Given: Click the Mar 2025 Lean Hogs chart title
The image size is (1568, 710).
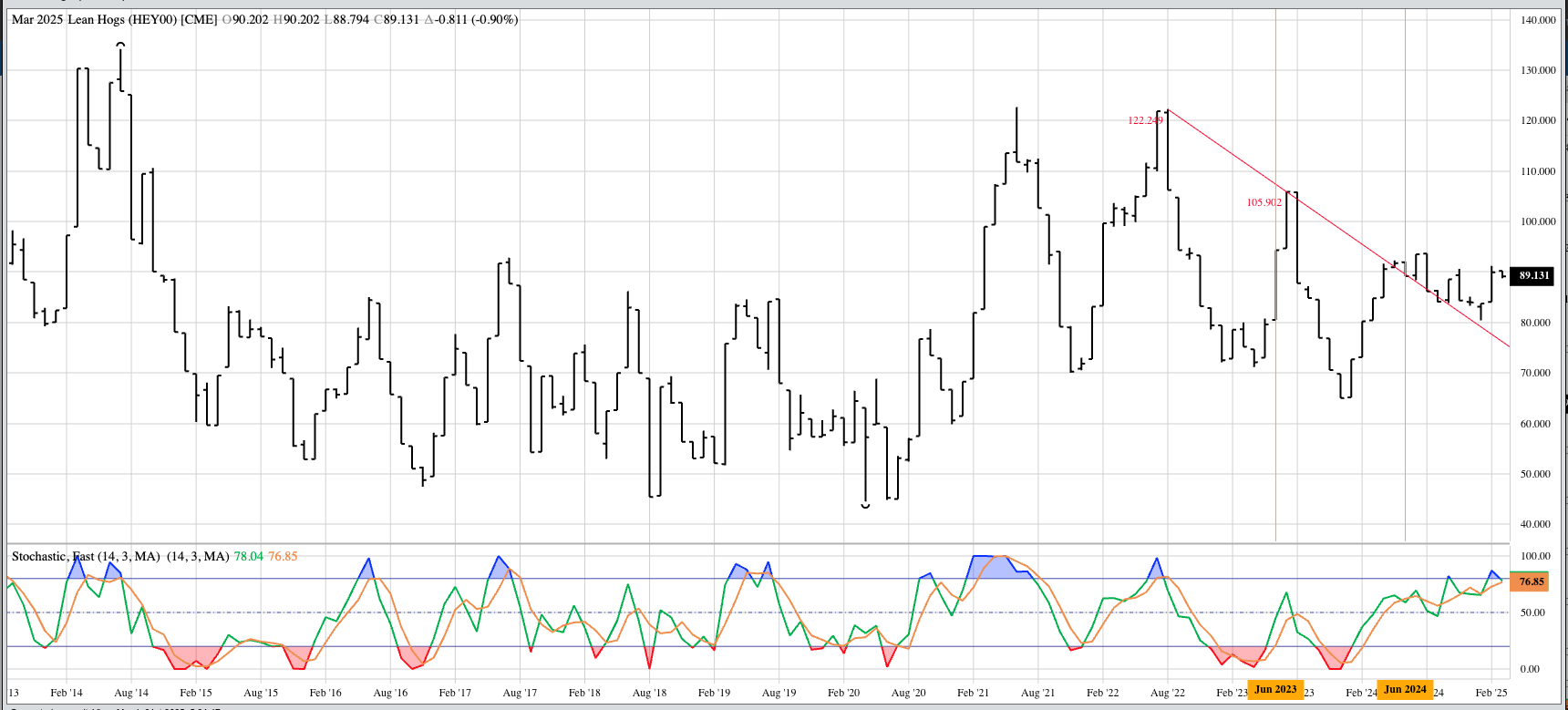Looking at the screenshot, I should [114, 19].
